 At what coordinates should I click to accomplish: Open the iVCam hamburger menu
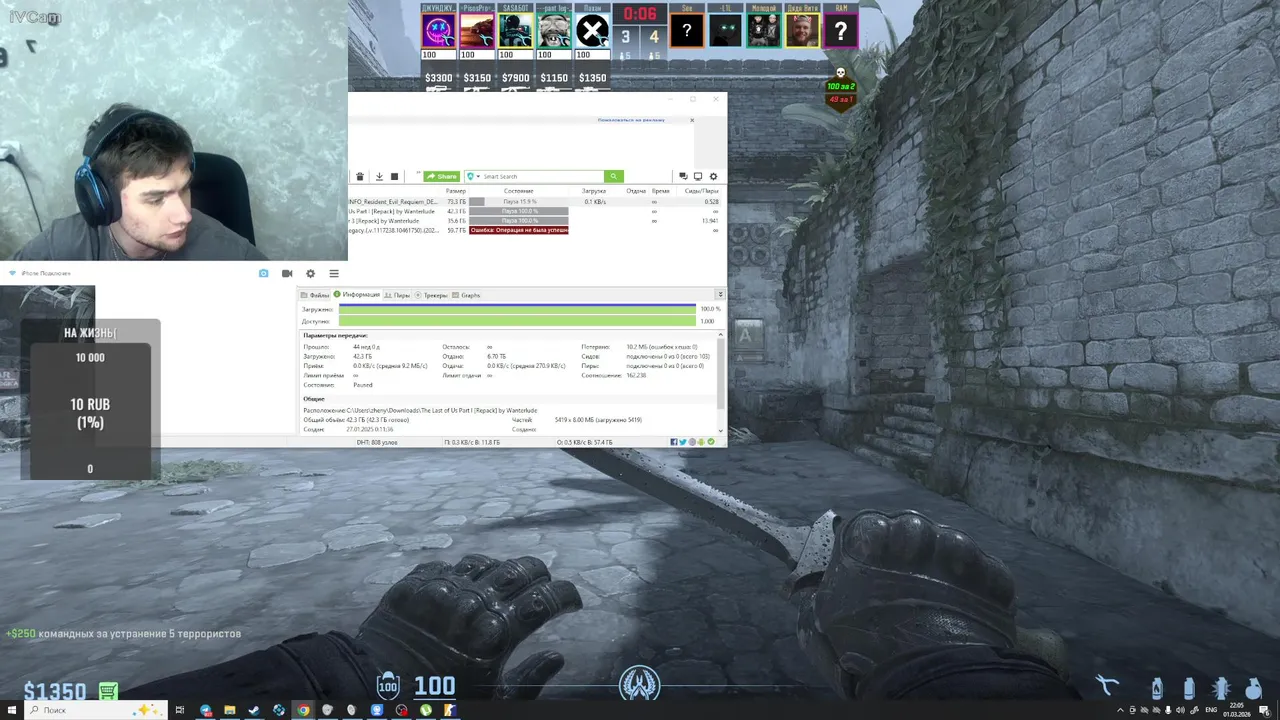pyautogui.click(x=334, y=273)
